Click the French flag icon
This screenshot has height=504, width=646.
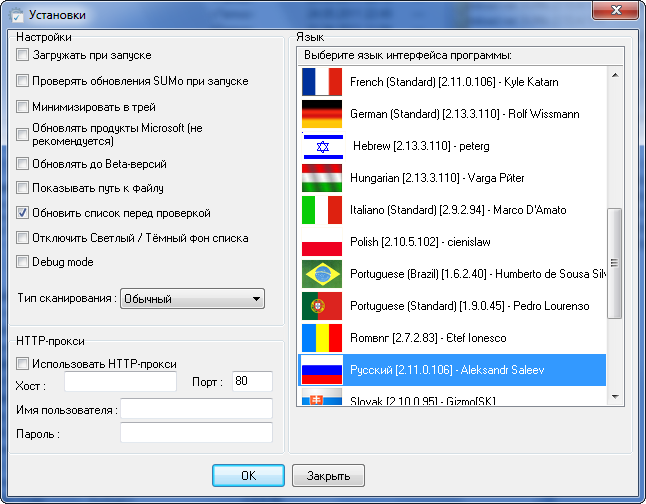click(322, 82)
